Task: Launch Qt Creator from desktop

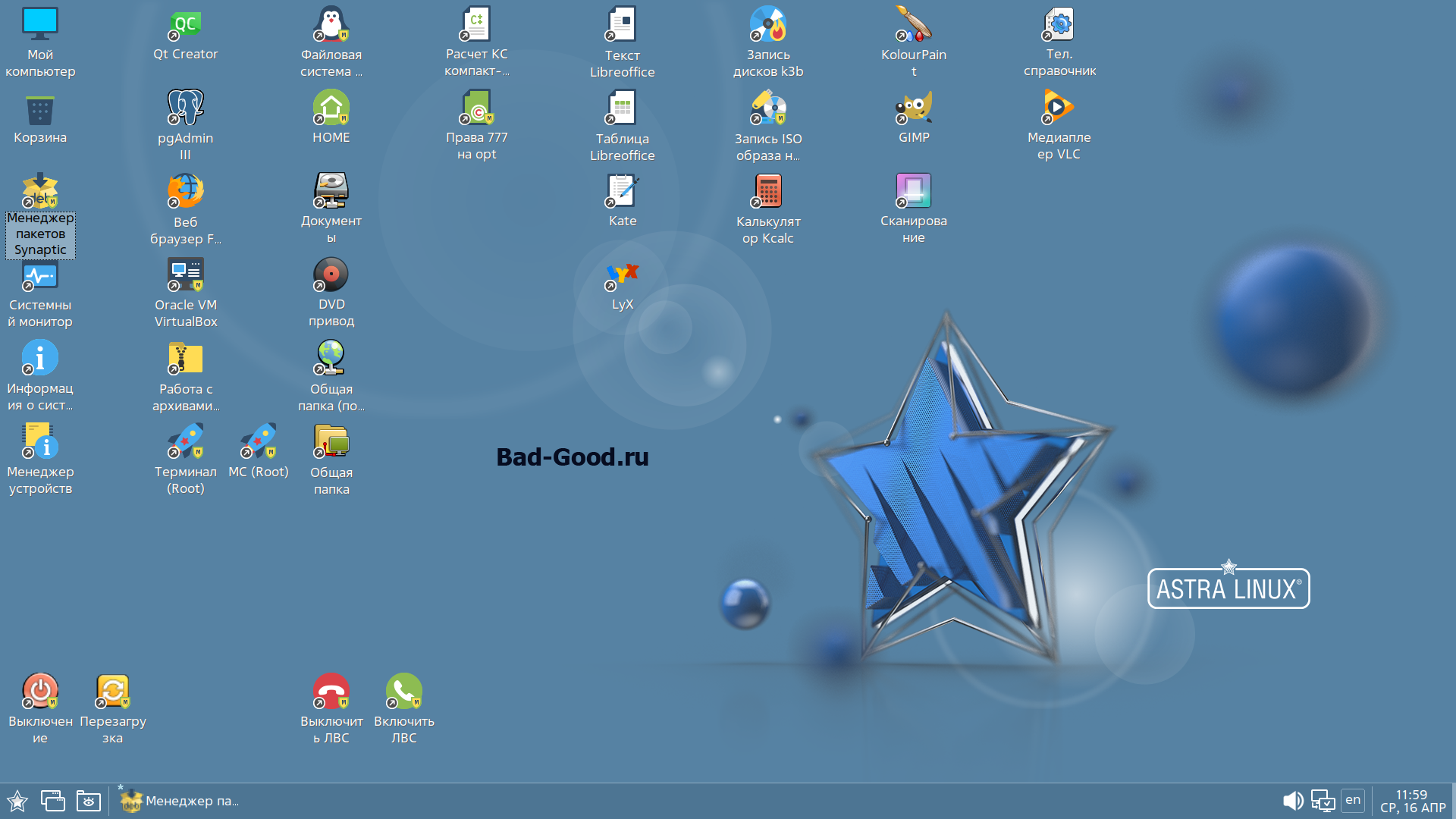Action: [x=186, y=25]
